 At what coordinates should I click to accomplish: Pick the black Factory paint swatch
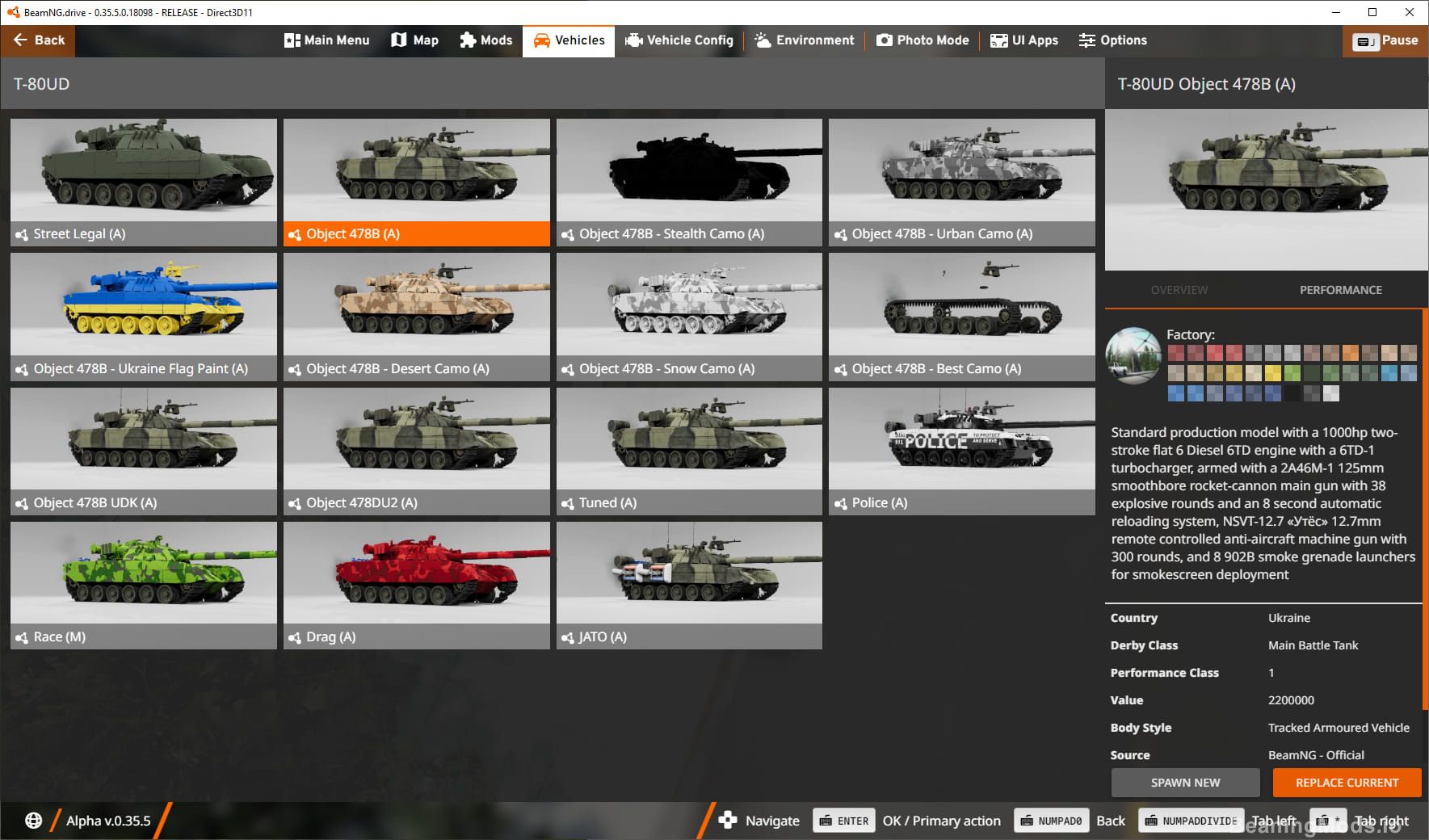coord(1292,393)
